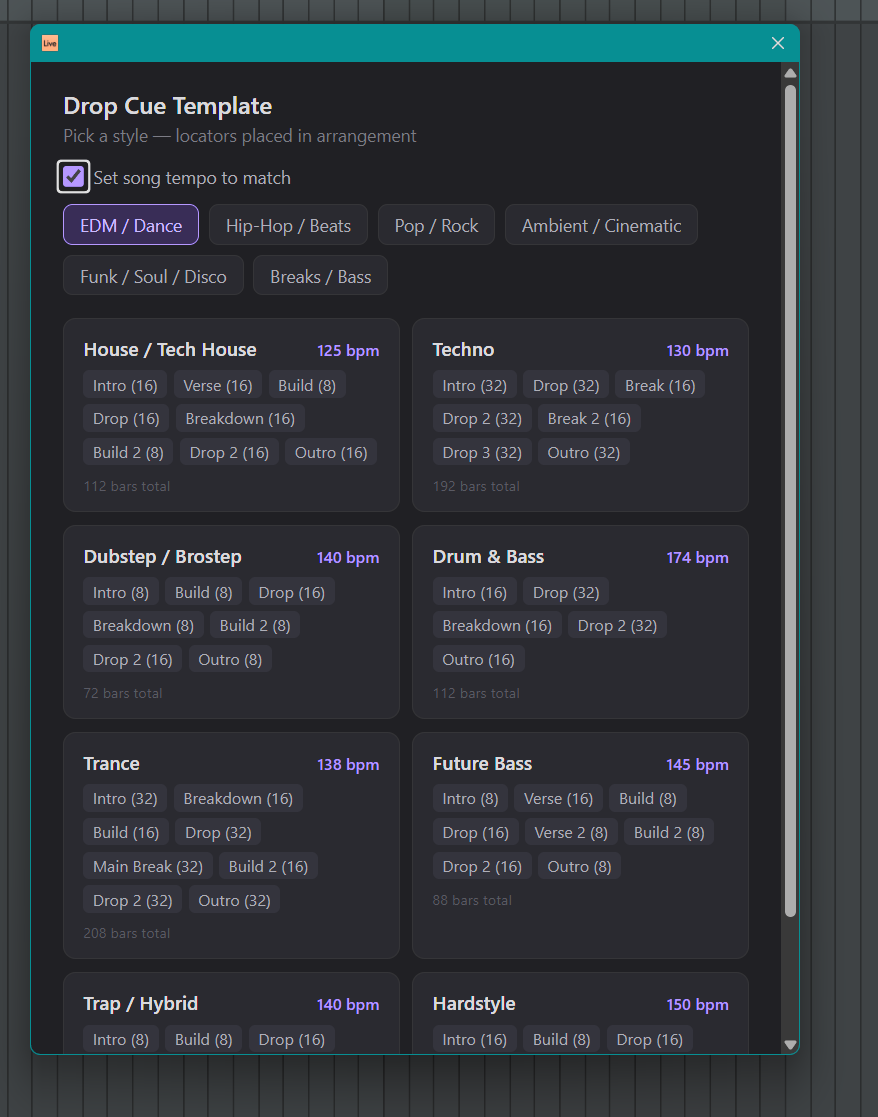Click Breakdown (16) chip in House card
The width and height of the screenshot is (878, 1117).
240,418
